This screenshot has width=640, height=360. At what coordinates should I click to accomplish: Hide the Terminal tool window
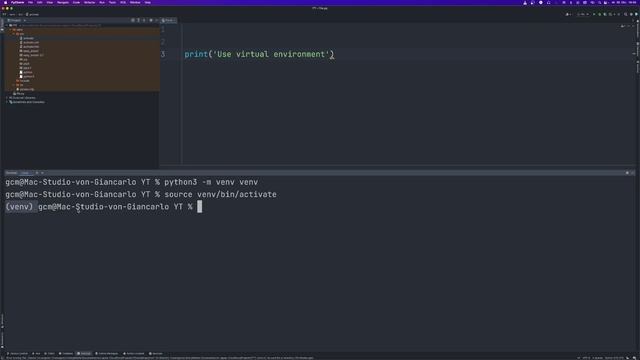tap(633, 173)
